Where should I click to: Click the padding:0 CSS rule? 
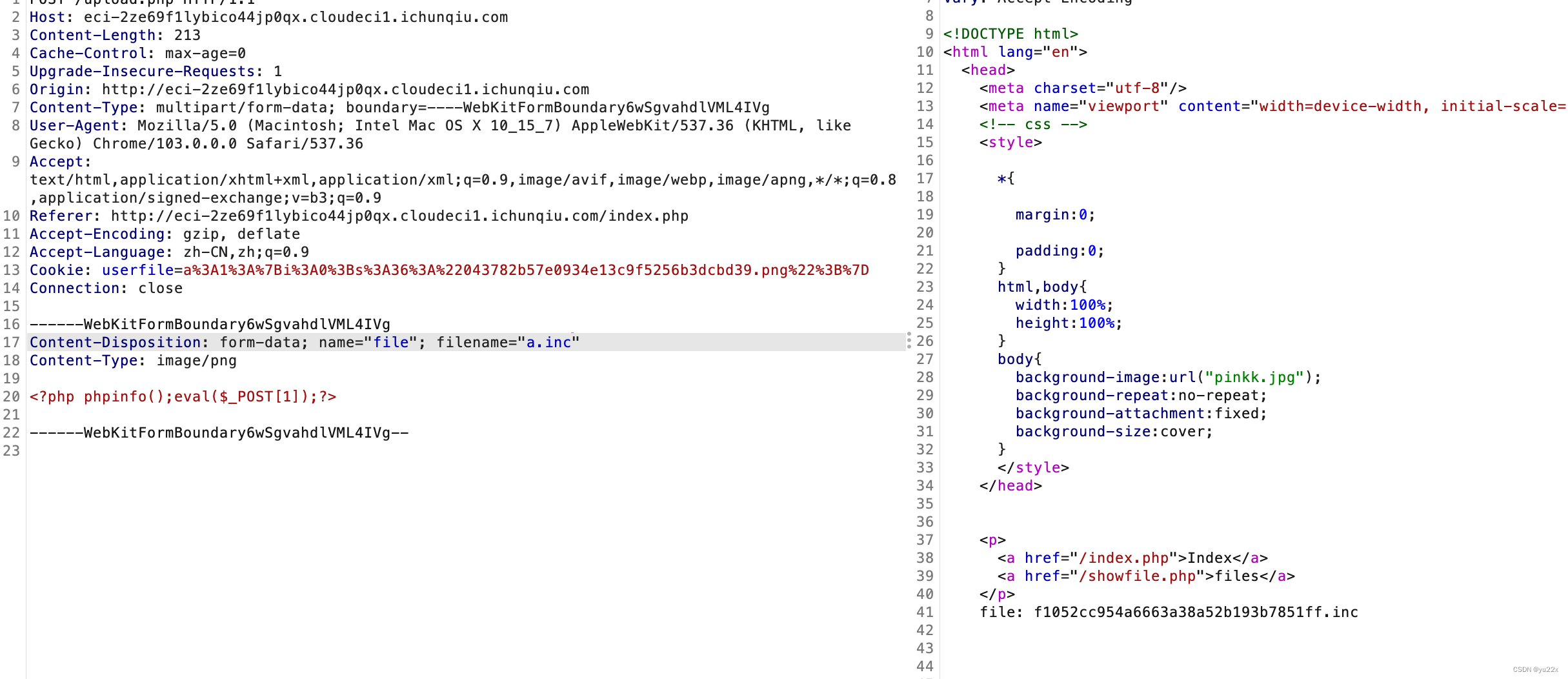[1060, 251]
